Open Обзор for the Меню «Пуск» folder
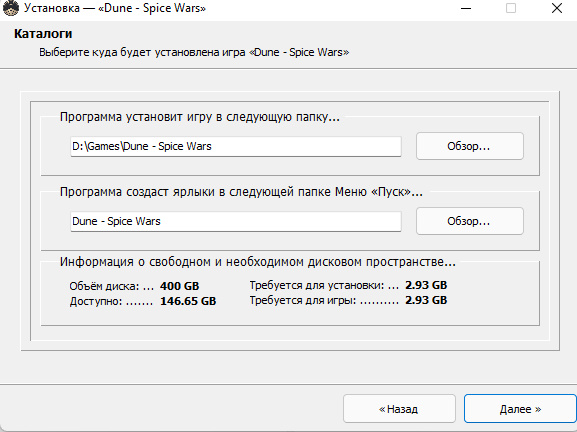 (x=470, y=221)
